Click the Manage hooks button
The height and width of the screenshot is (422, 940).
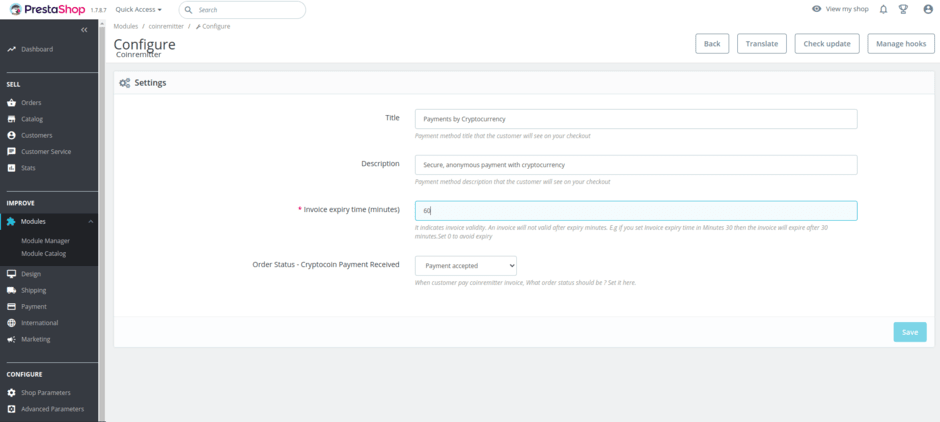(x=901, y=44)
